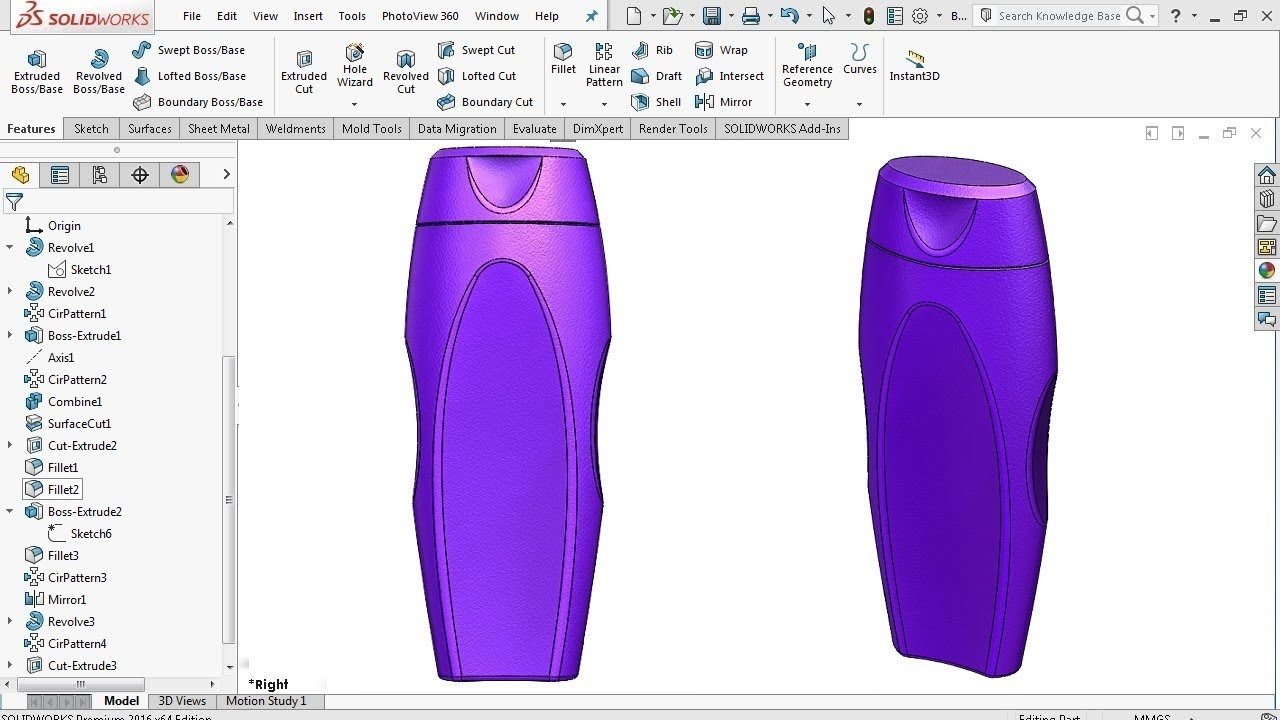Open the Curves tool
The image size is (1280, 720).
859,59
